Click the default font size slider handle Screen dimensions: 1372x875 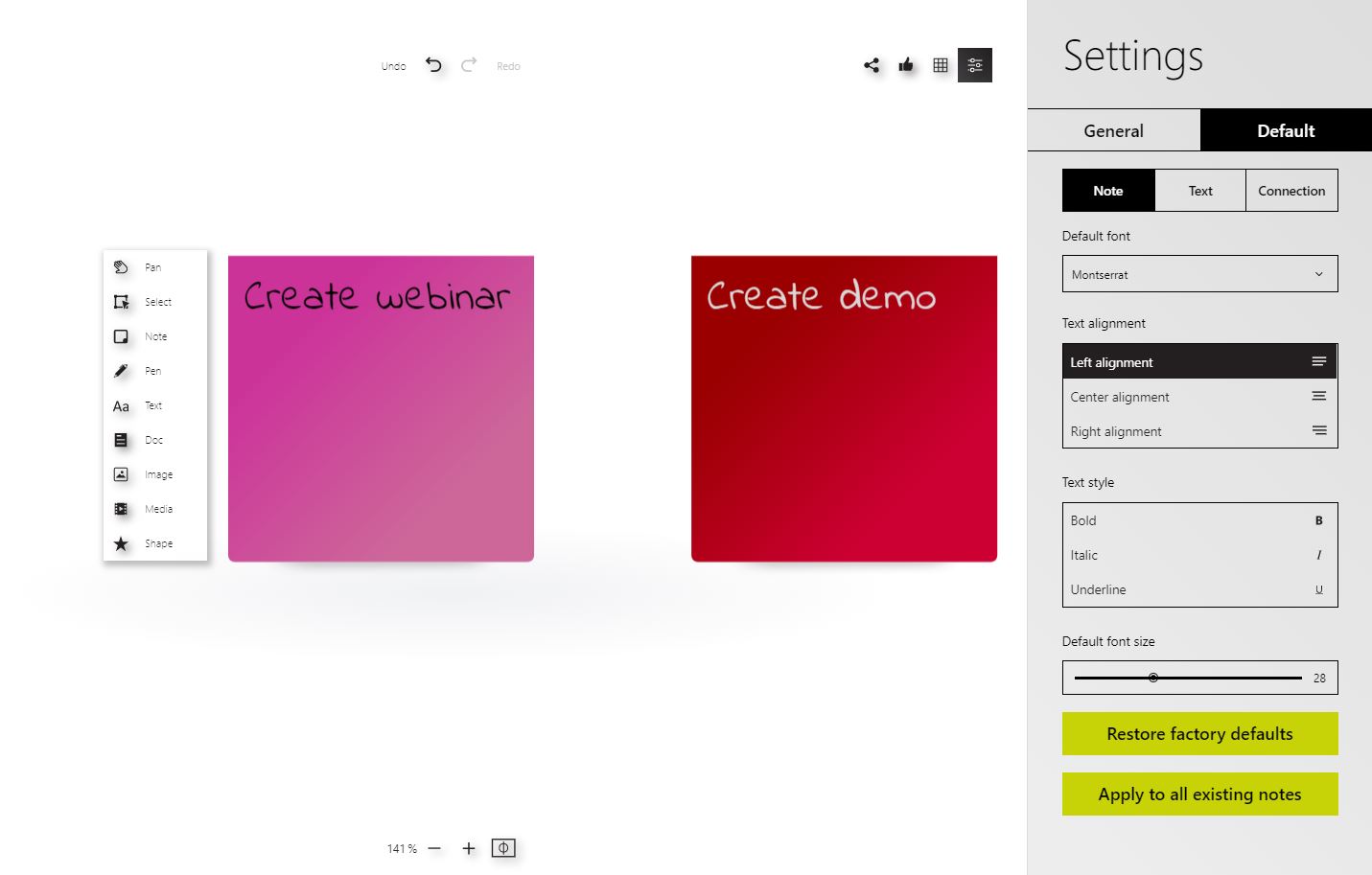(x=1153, y=678)
